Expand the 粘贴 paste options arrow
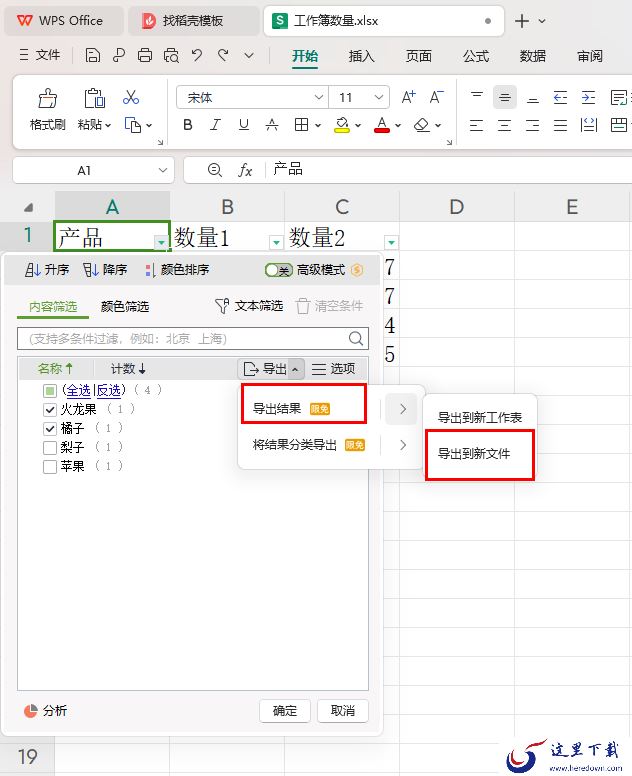This screenshot has height=776, width=632. click(108, 125)
